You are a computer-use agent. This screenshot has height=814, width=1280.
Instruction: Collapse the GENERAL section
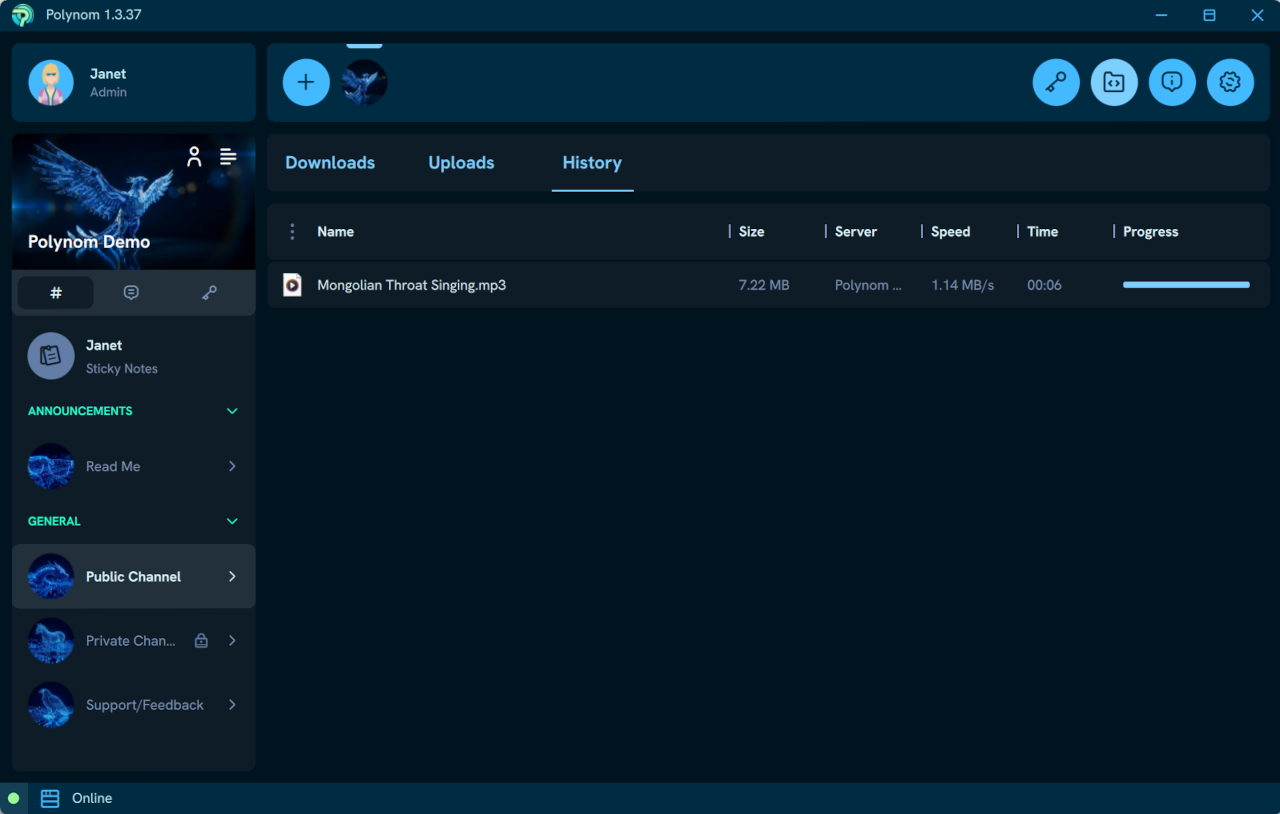click(x=232, y=521)
